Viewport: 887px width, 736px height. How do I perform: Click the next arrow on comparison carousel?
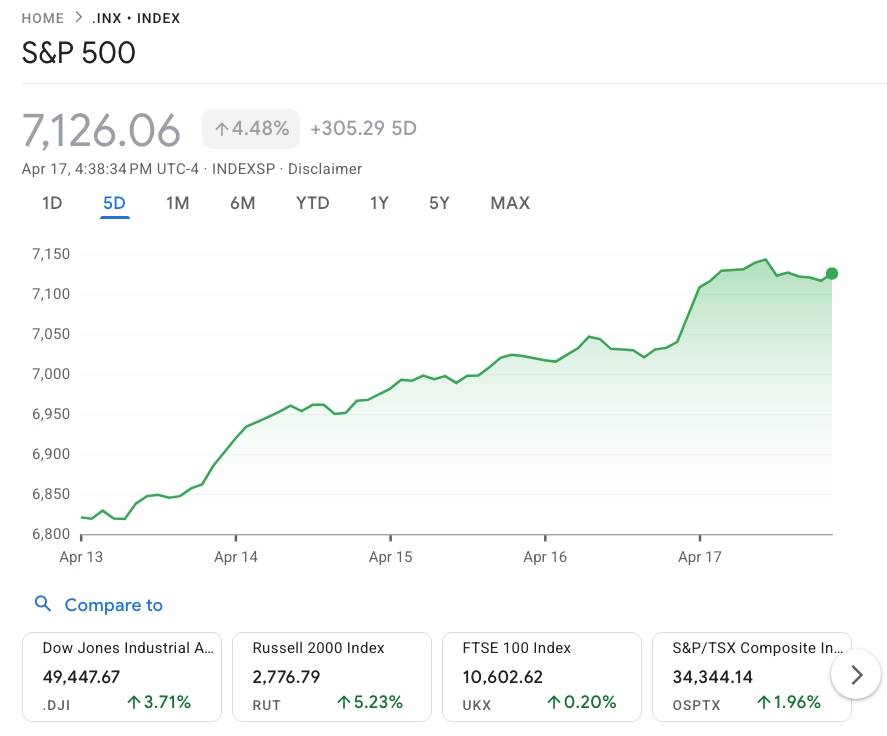coord(856,675)
